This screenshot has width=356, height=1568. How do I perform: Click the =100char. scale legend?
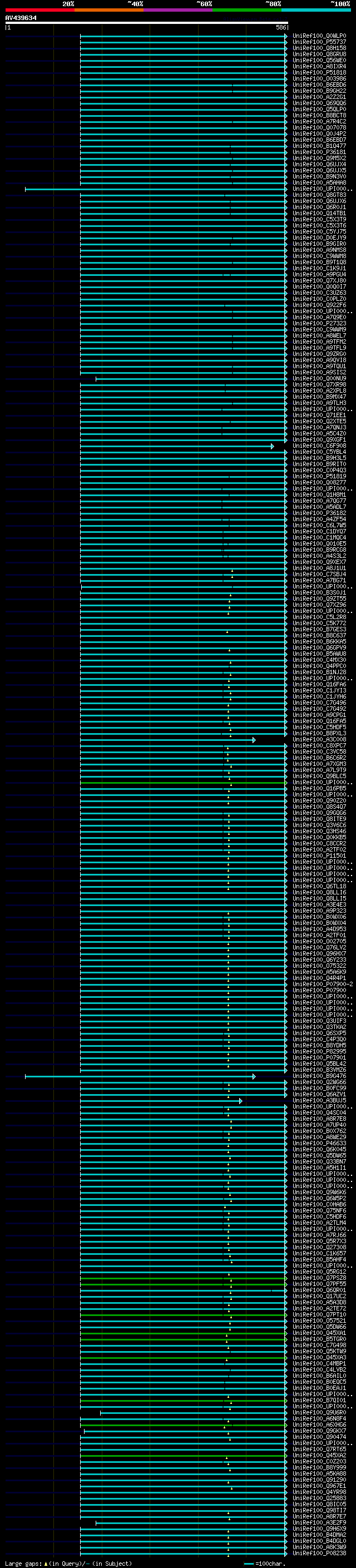tap(265, 1564)
